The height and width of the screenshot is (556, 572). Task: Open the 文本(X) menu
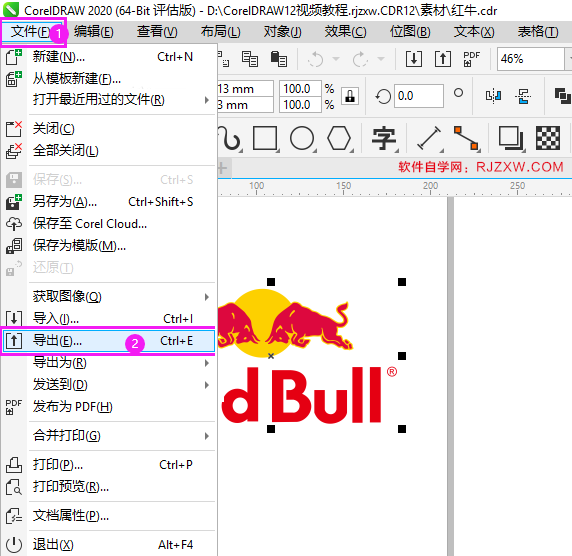pos(474,32)
